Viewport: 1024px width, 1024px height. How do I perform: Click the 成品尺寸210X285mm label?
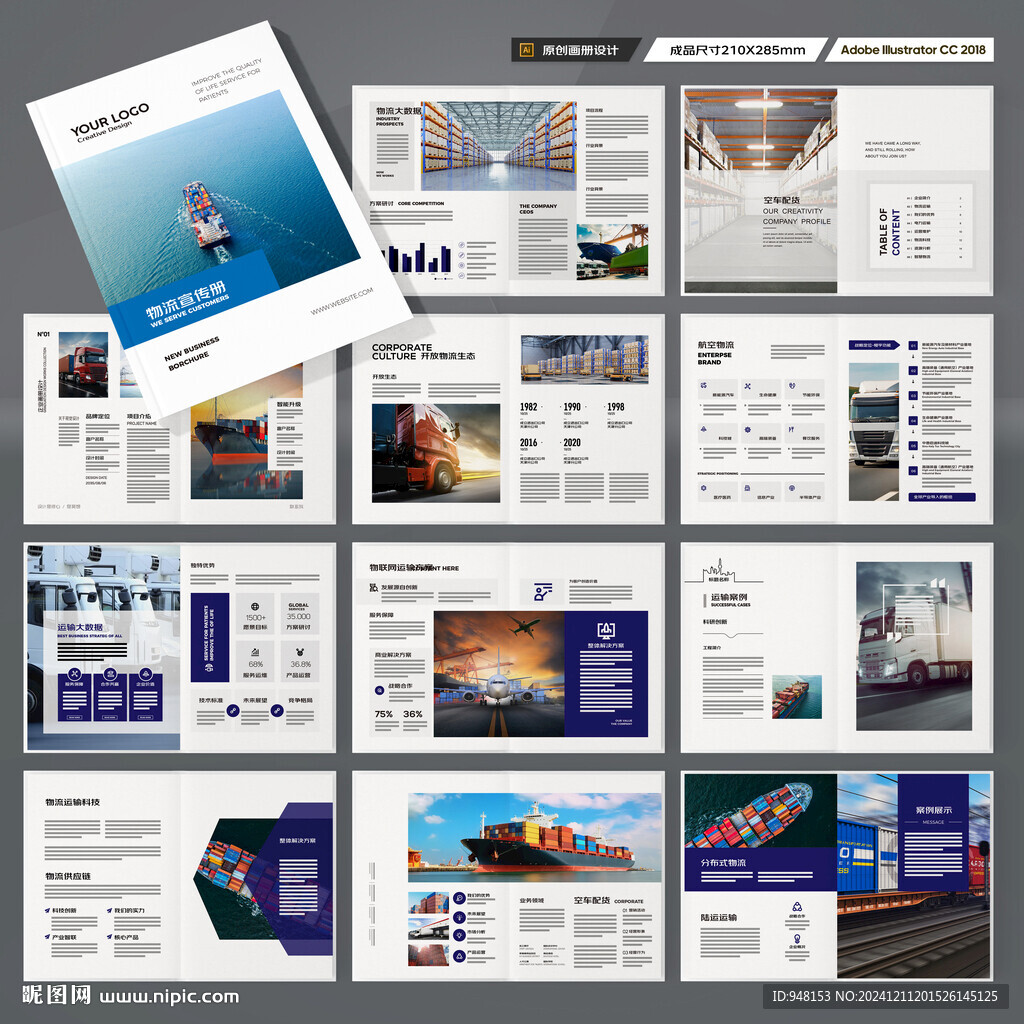[737, 50]
